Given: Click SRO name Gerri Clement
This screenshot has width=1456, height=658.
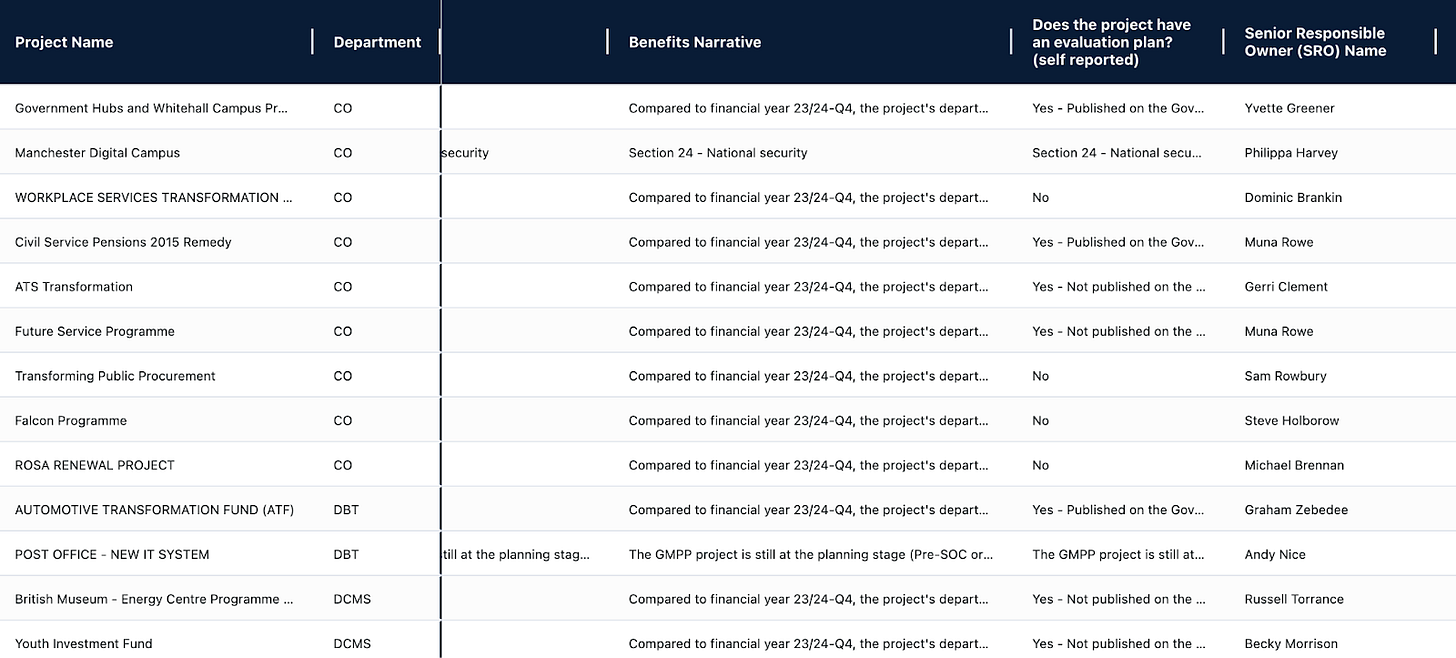Looking at the screenshot, I should tap(1286, 286).
